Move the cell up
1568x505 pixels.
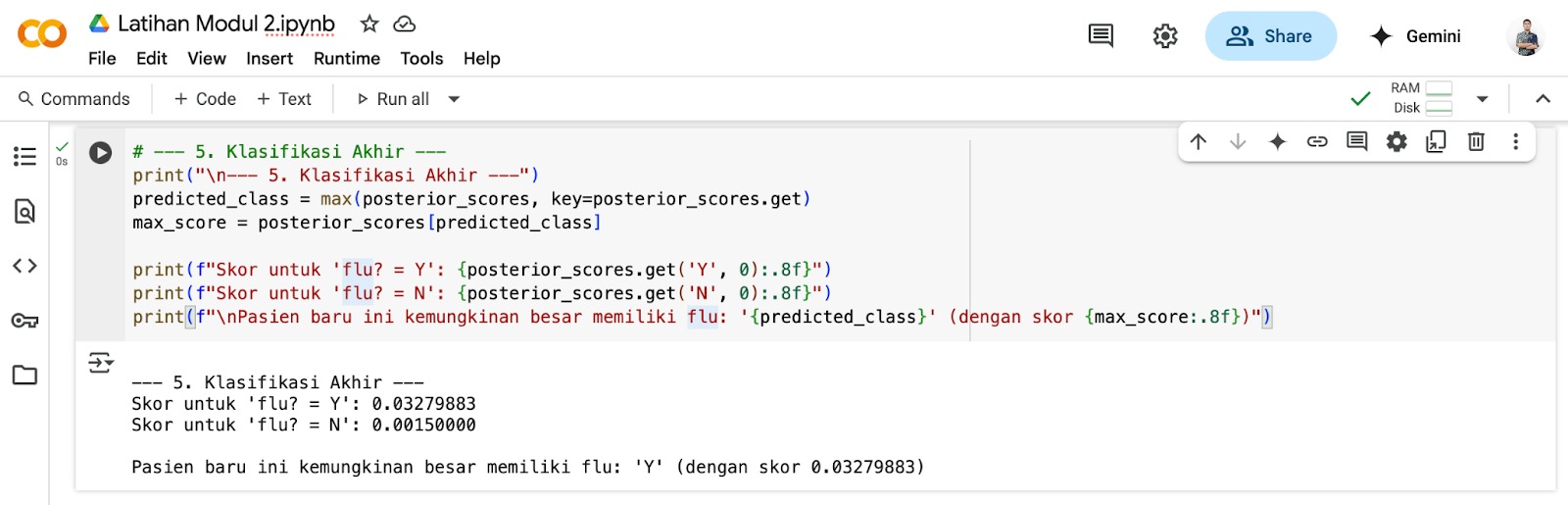[1198, 142]
